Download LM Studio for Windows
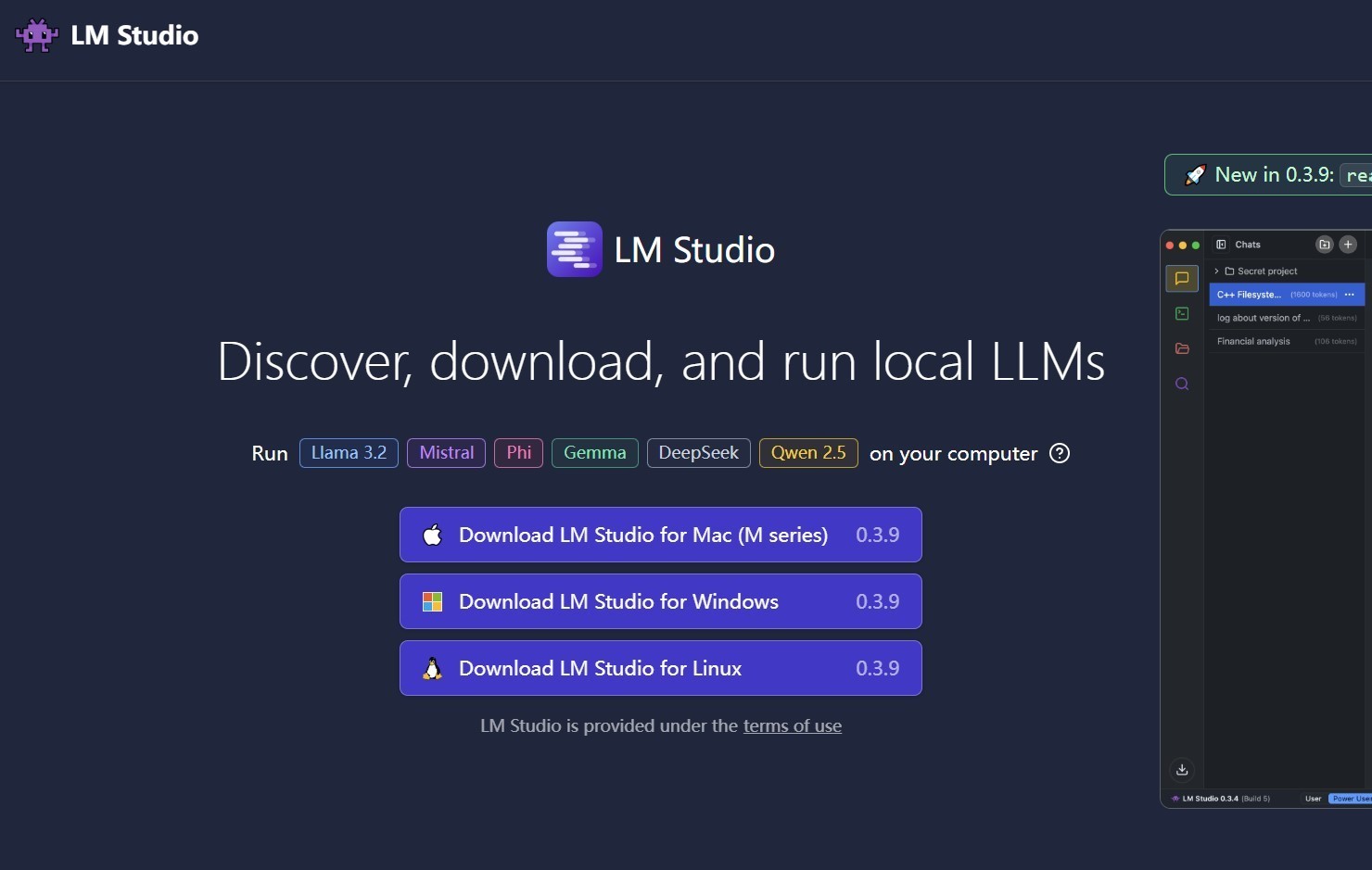Image resolution: width=1372 pixels, height=870 pixels. (x=661, y=601)
